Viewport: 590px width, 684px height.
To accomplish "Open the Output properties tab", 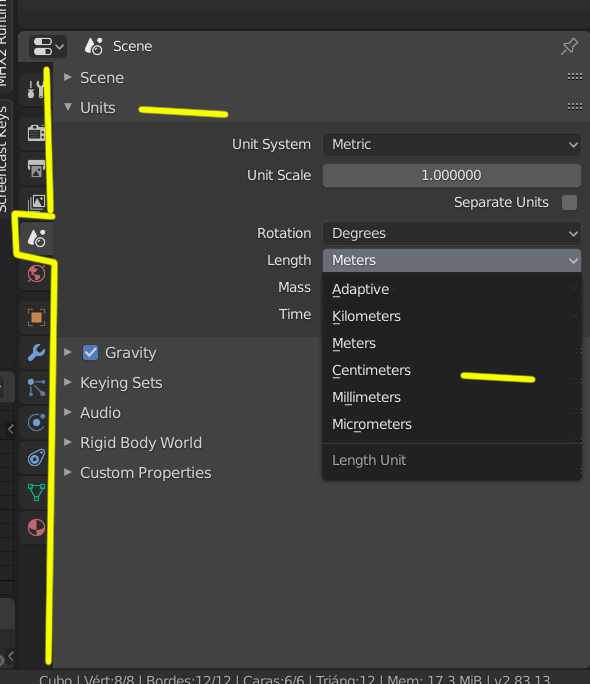I will (x=36, y=168).
